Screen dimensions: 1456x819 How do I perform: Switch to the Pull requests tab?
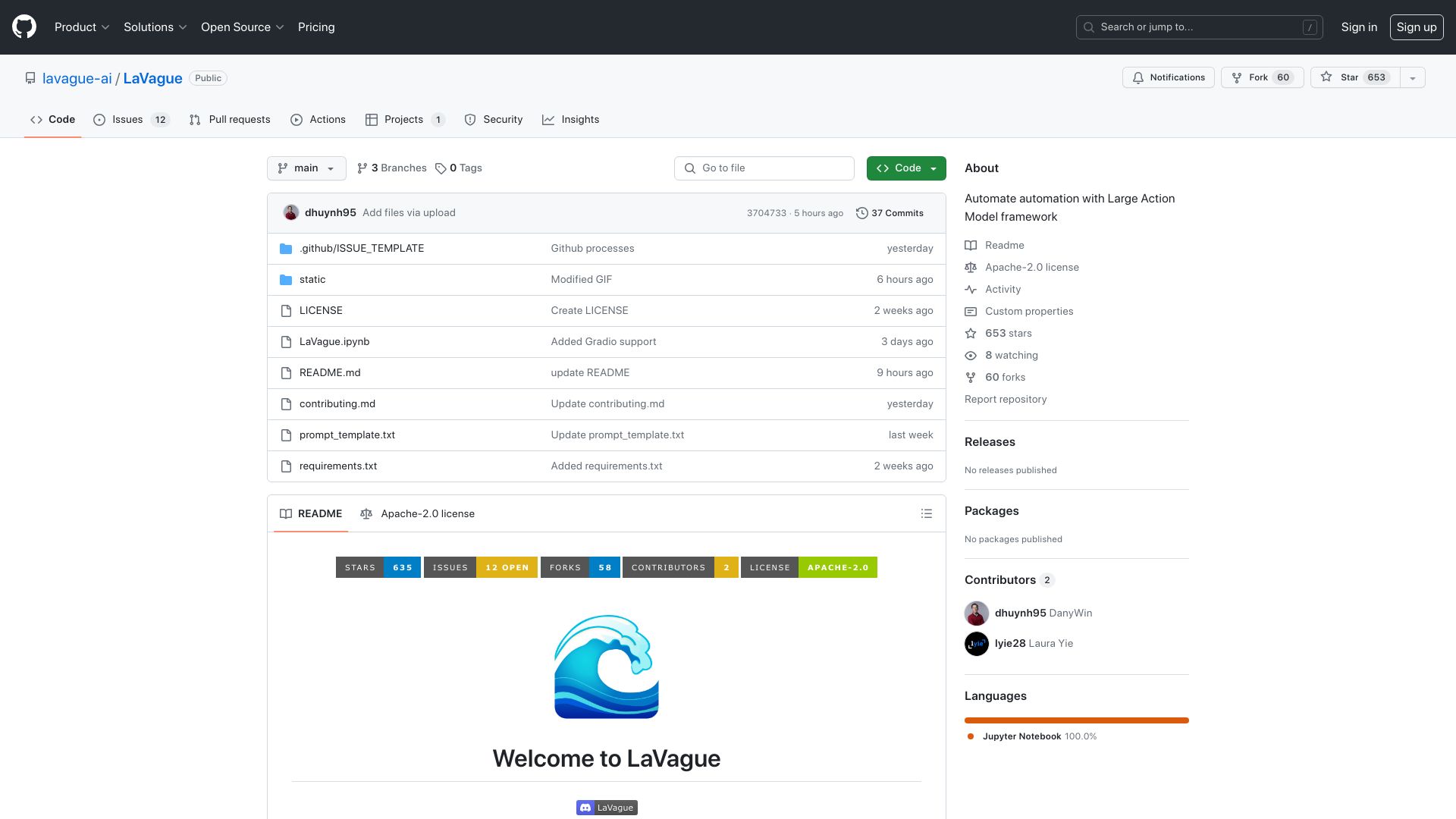(x=230, y=120)
